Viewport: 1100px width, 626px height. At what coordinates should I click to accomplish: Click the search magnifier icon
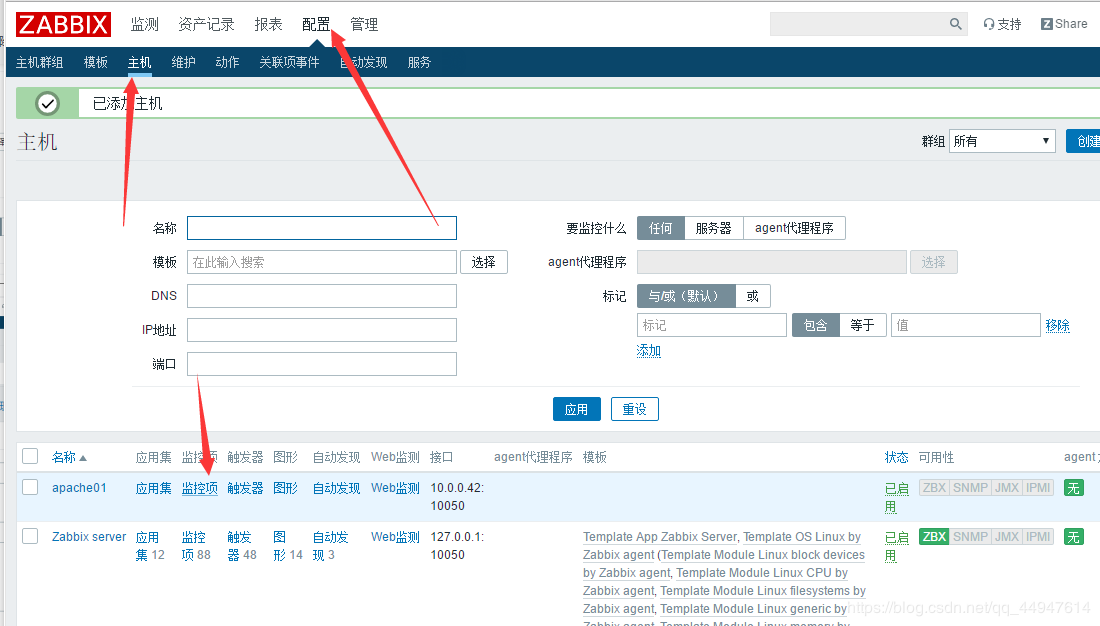[x=955, y=24]
